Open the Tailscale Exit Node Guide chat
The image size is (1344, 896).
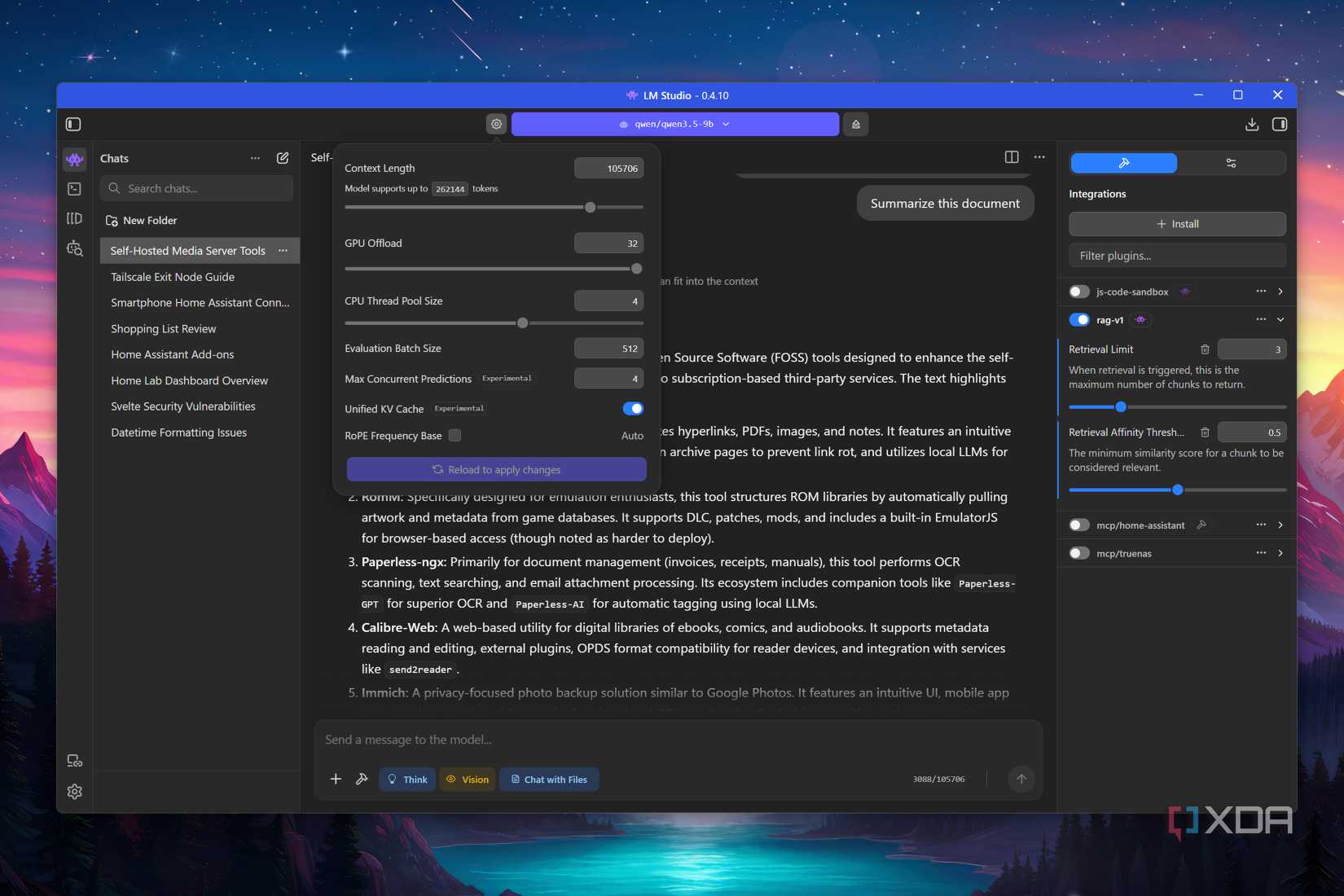coord(173,277)
